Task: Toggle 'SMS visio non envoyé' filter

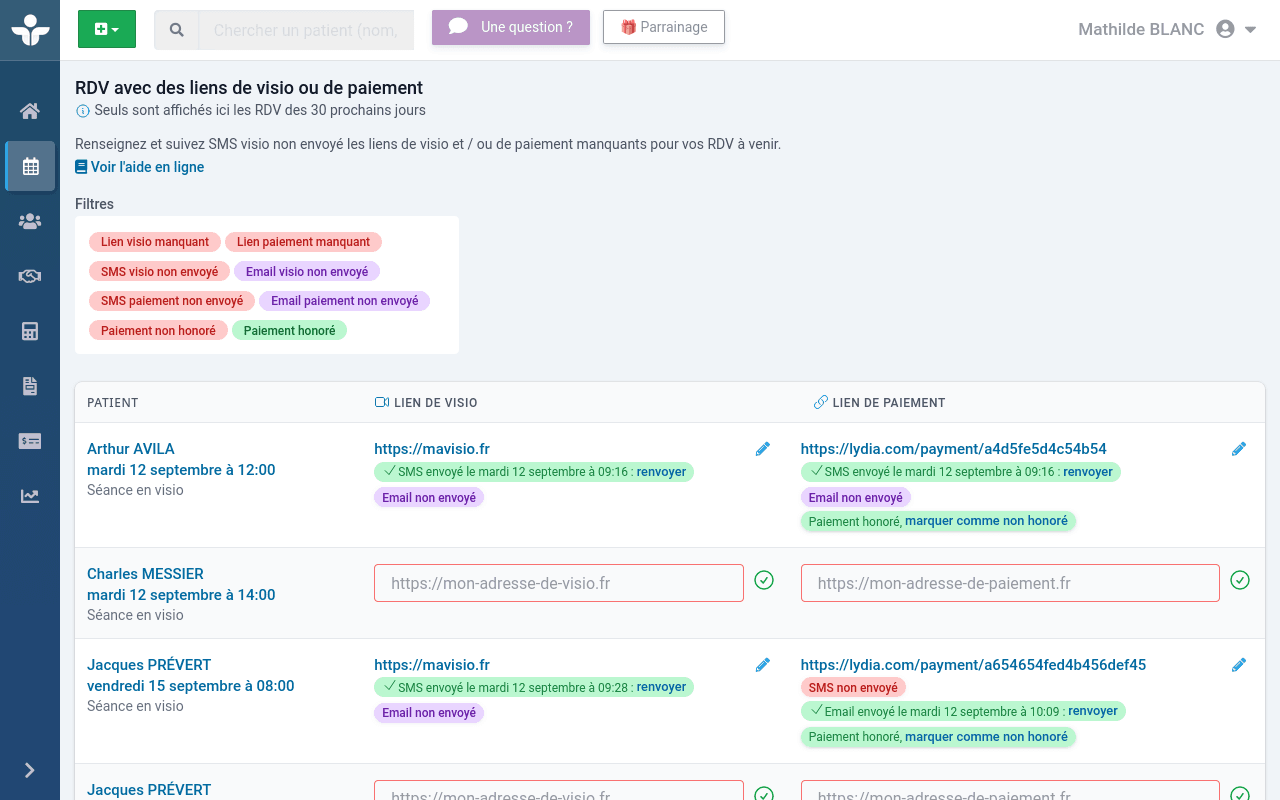Action: point(159,272)
